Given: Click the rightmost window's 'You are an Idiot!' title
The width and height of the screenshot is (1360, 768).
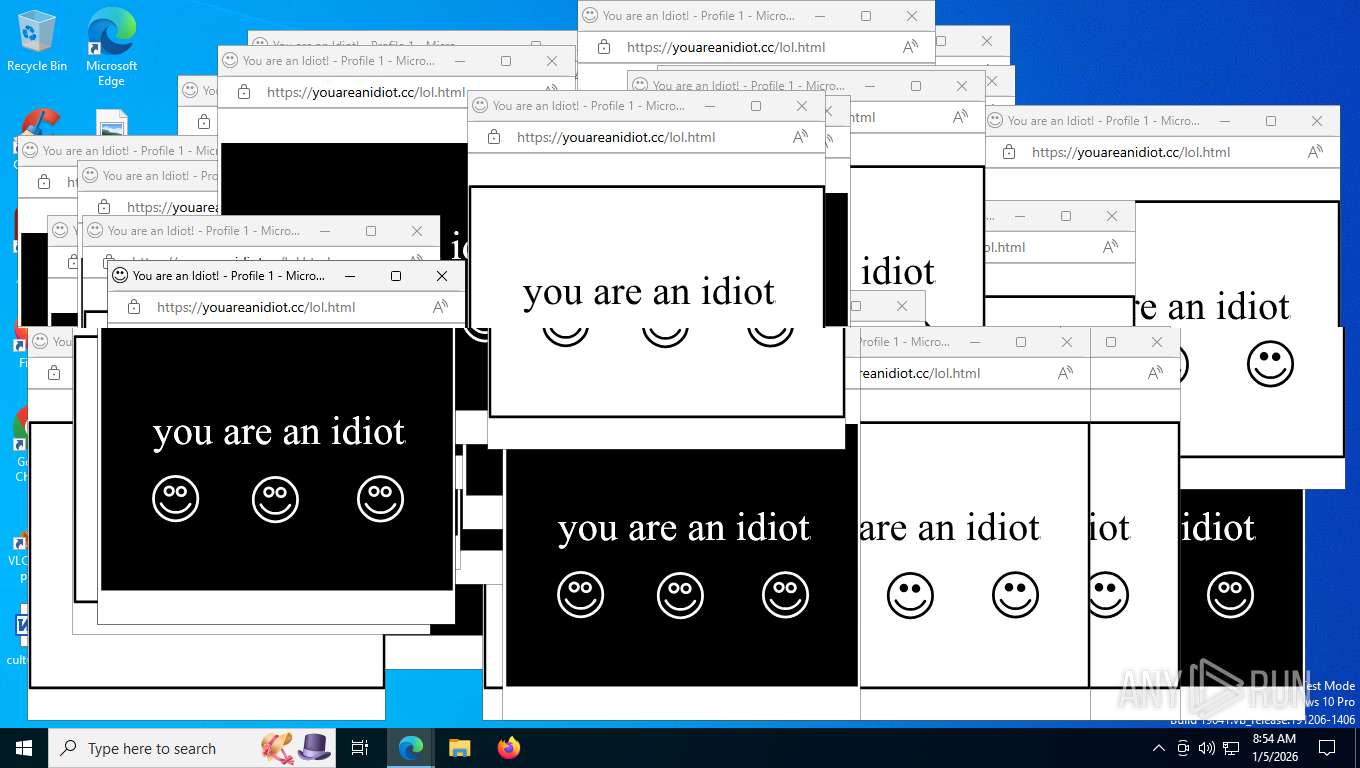Looking at the screenshot, I should pos(1051,120).
